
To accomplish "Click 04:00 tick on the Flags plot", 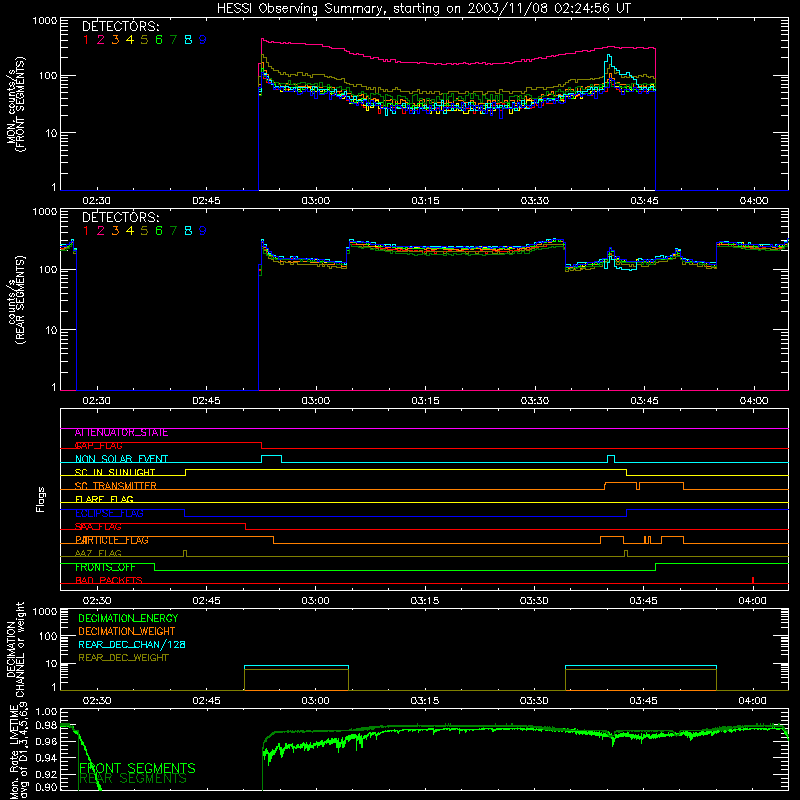I will tap(753, 601).
